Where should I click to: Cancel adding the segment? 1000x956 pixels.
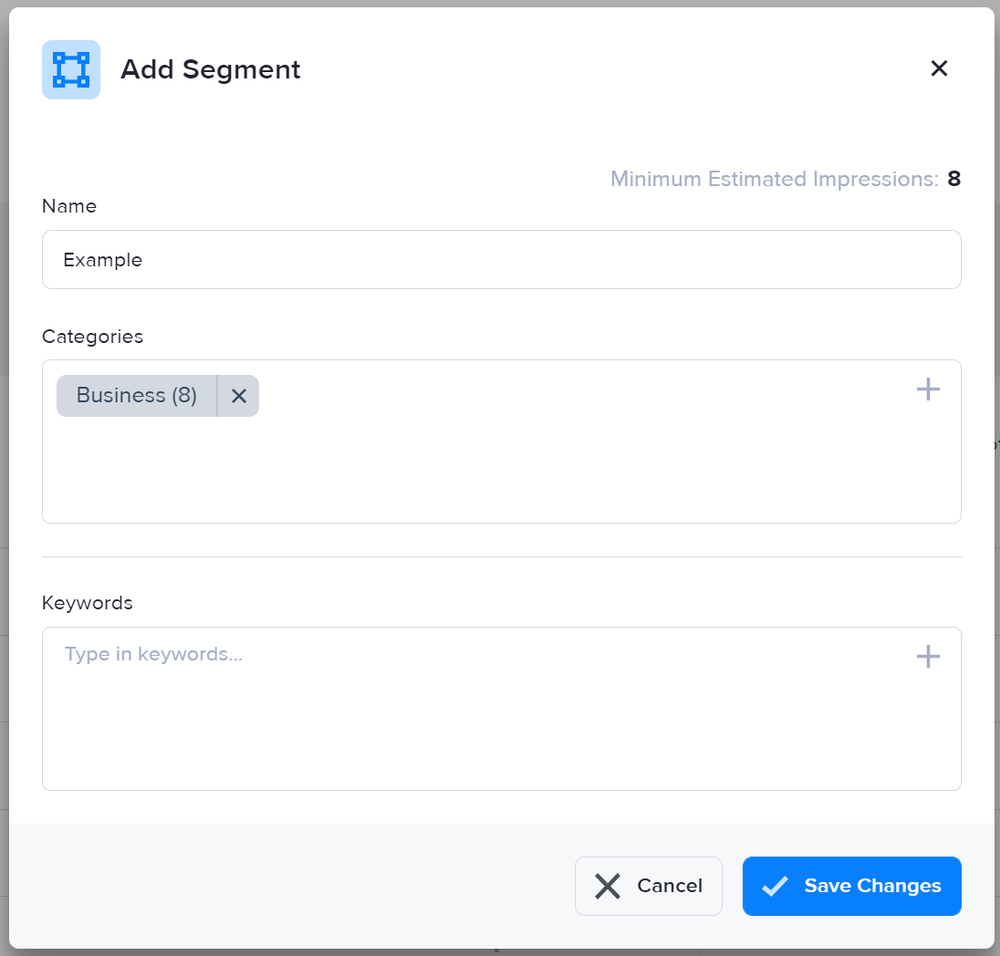tap(648, 886)
